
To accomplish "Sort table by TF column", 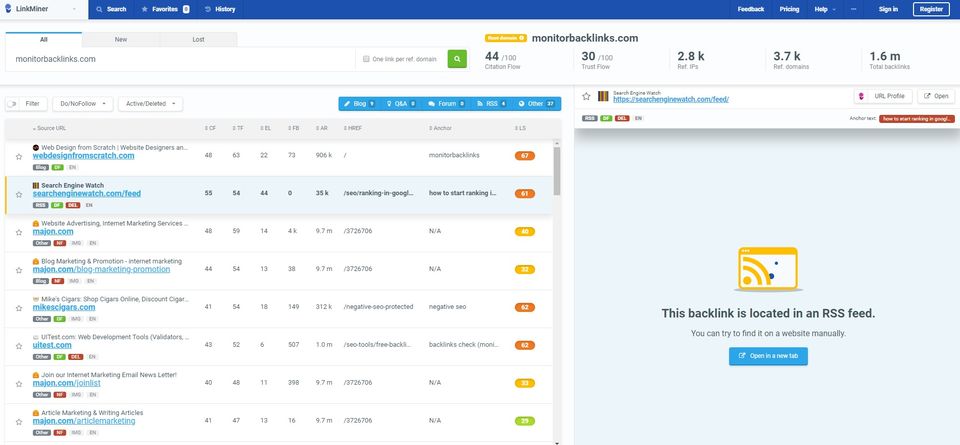I will tap(236, 129).
